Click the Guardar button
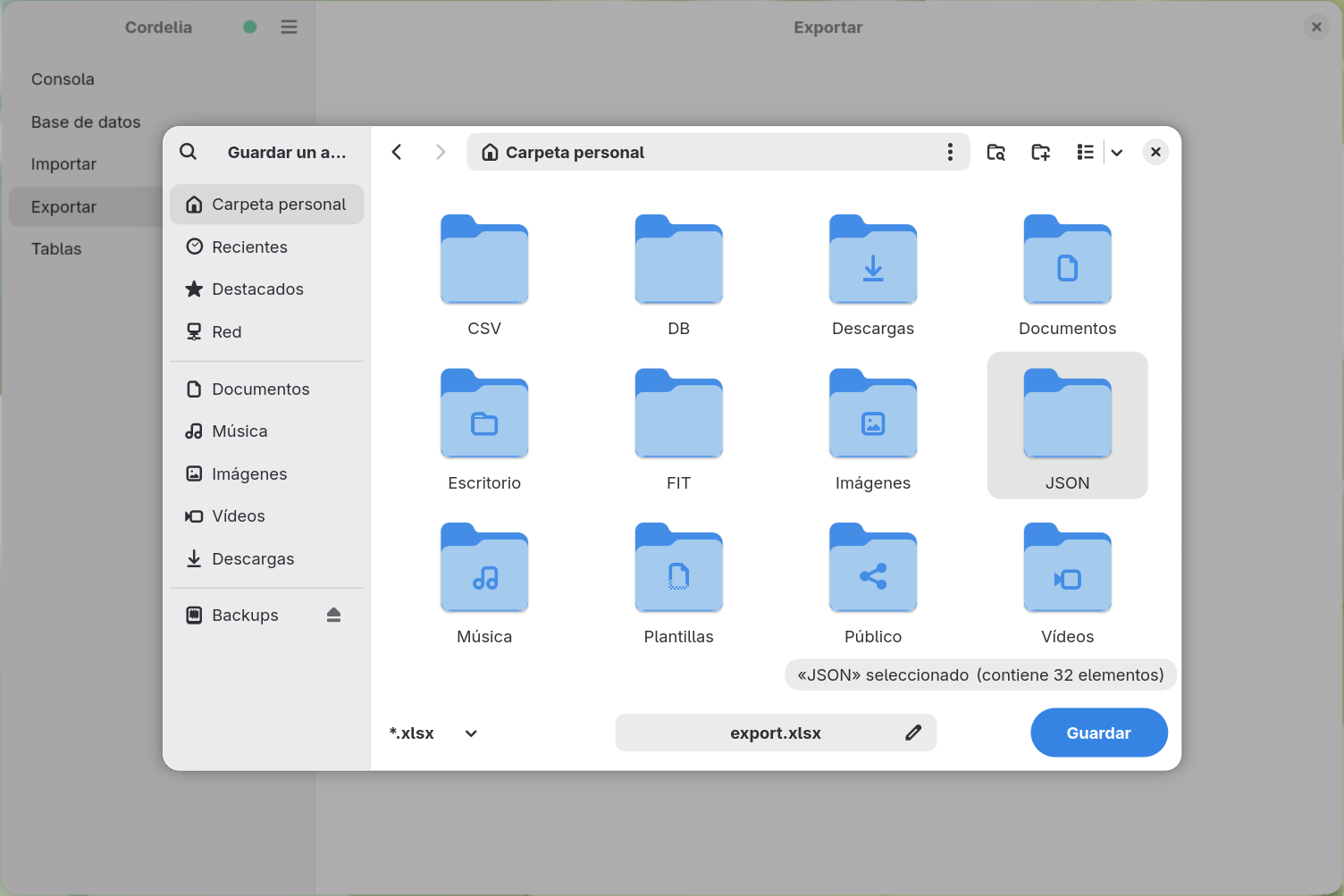The height and width of the screenshot is (896, 1344). click(1099, 733)
